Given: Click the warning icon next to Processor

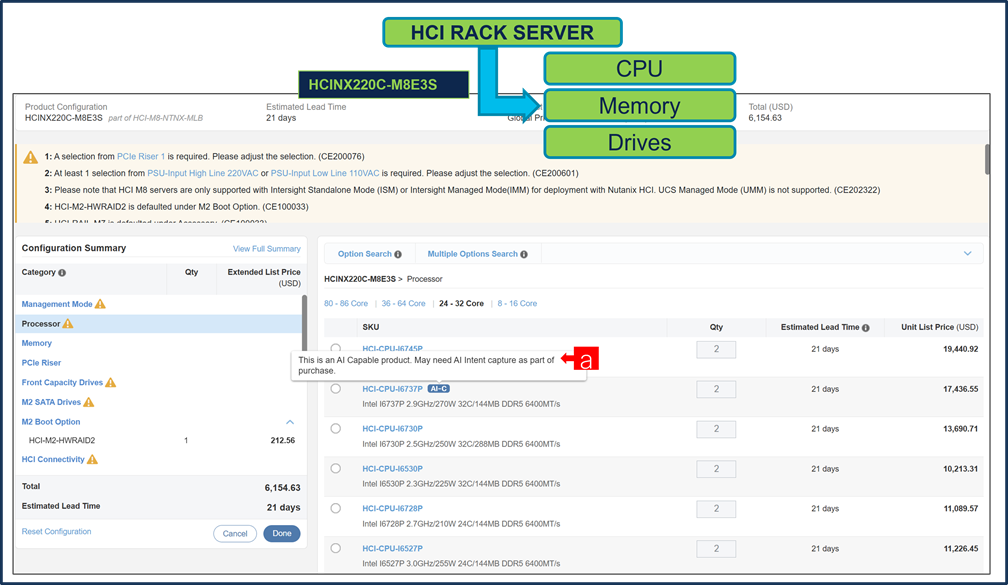Looking at the screenshot, I should (68, 323).
